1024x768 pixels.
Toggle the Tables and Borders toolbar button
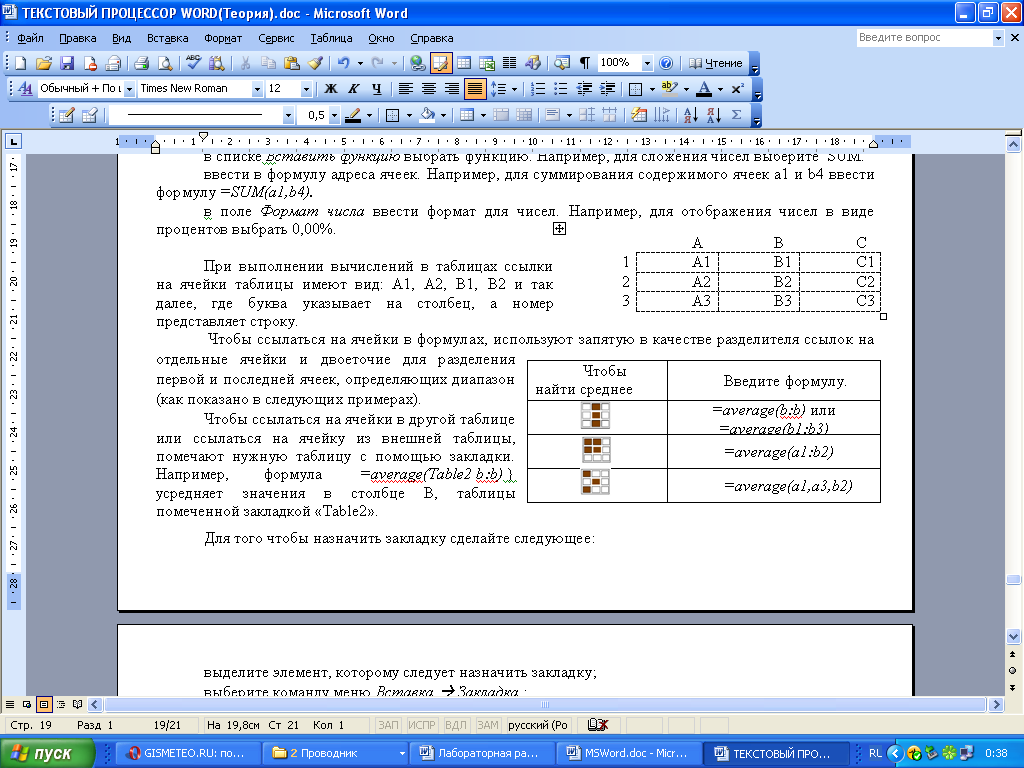(441, 63)
